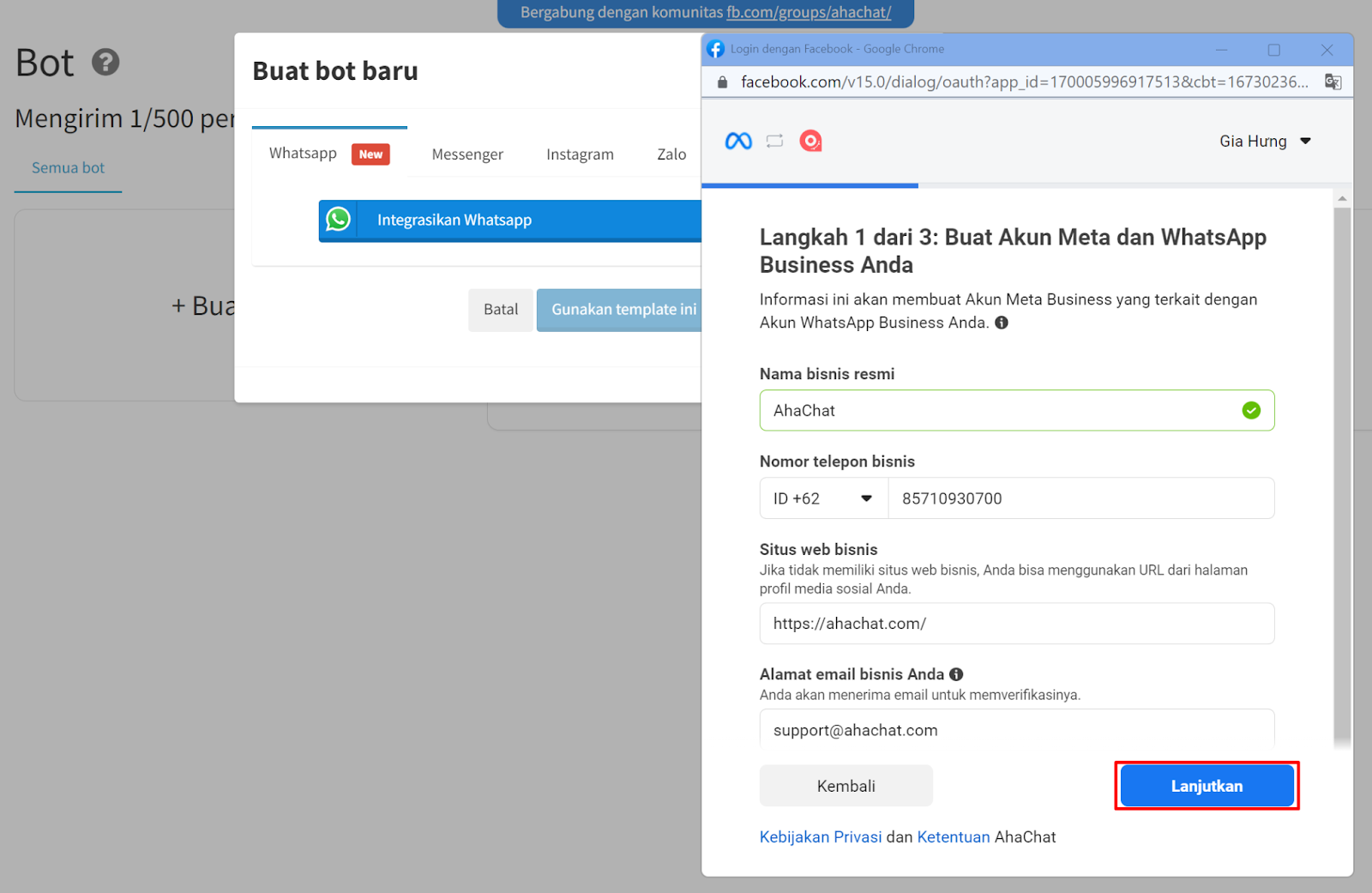Open the Kebijakan Privasi link
Image resolution: width=1372 pixels, height=893 pixels.
821,837
